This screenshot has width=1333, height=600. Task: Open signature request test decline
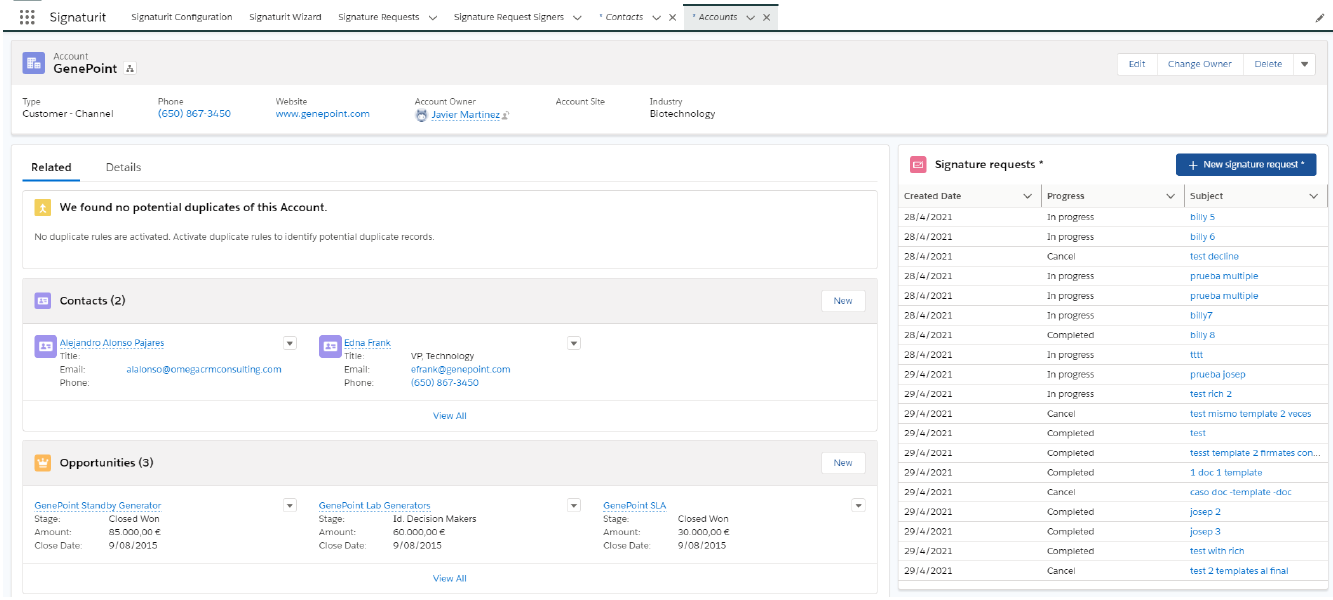1214,257
